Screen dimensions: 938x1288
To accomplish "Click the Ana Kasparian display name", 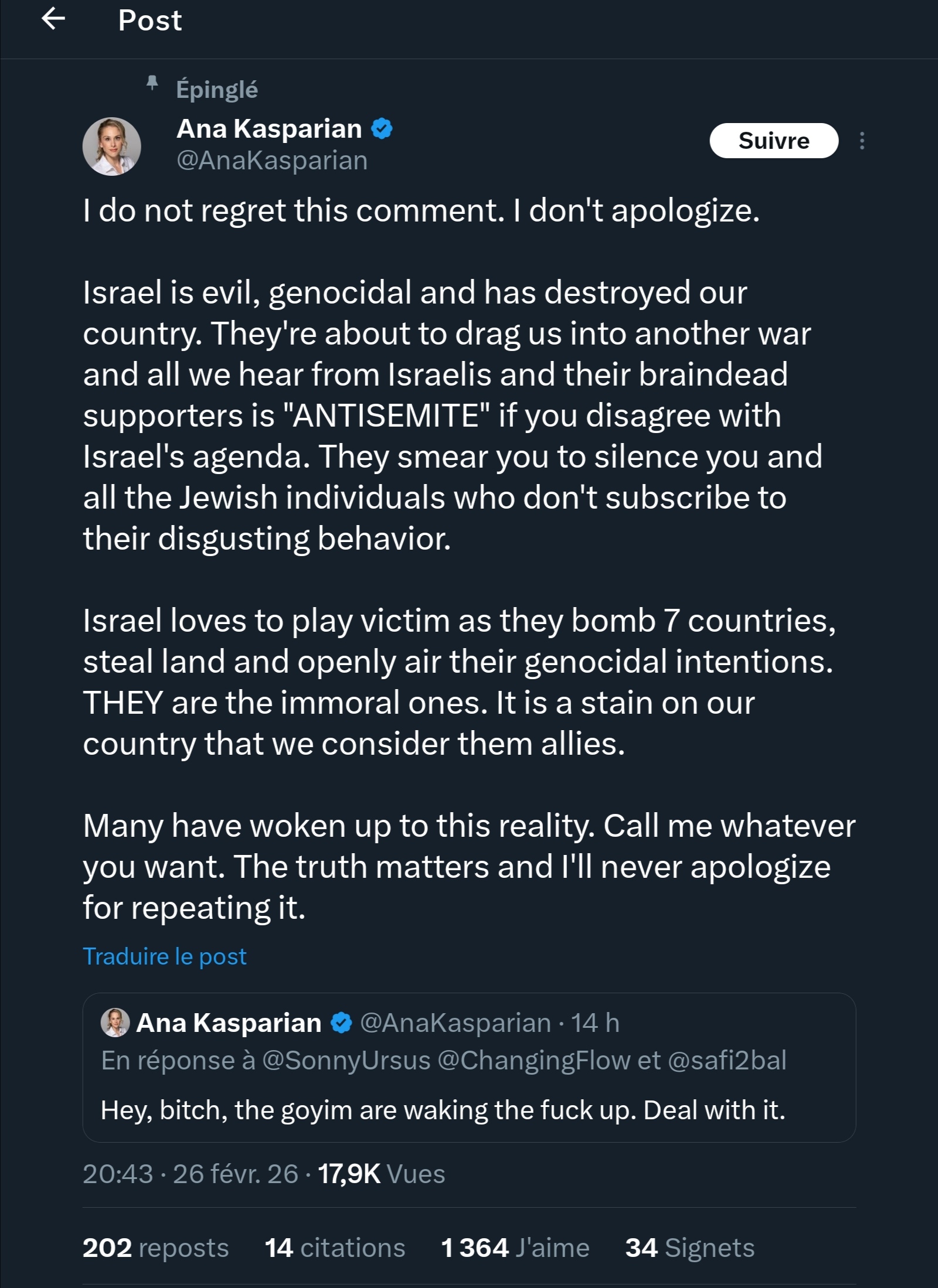I will (x=269, y=129).
